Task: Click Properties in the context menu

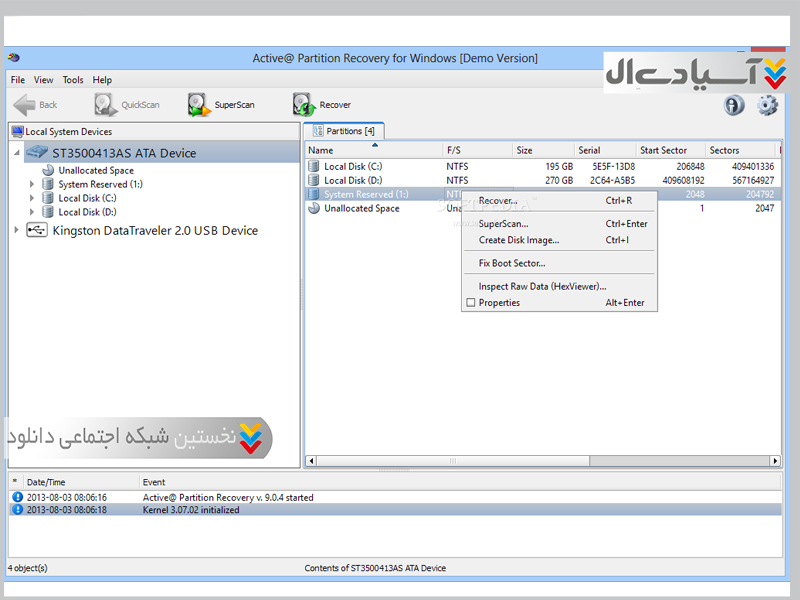Action: tap(499, 302)
